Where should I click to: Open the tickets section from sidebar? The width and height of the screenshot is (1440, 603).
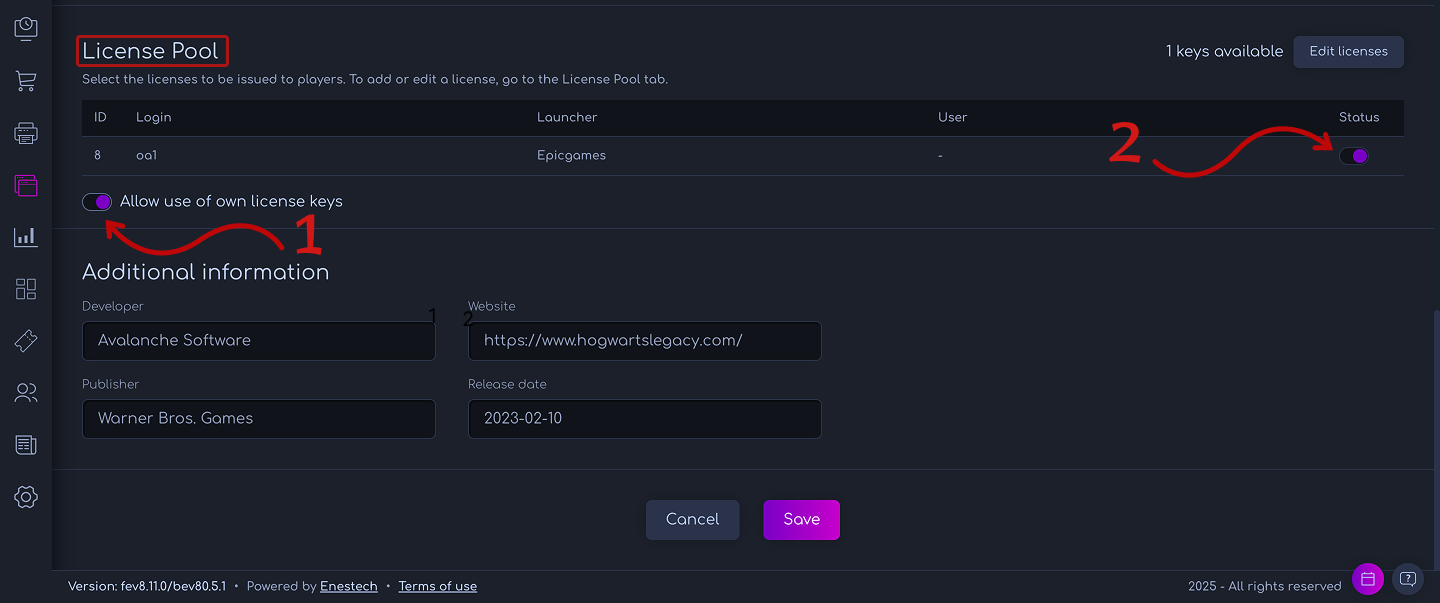pos(25,341)
